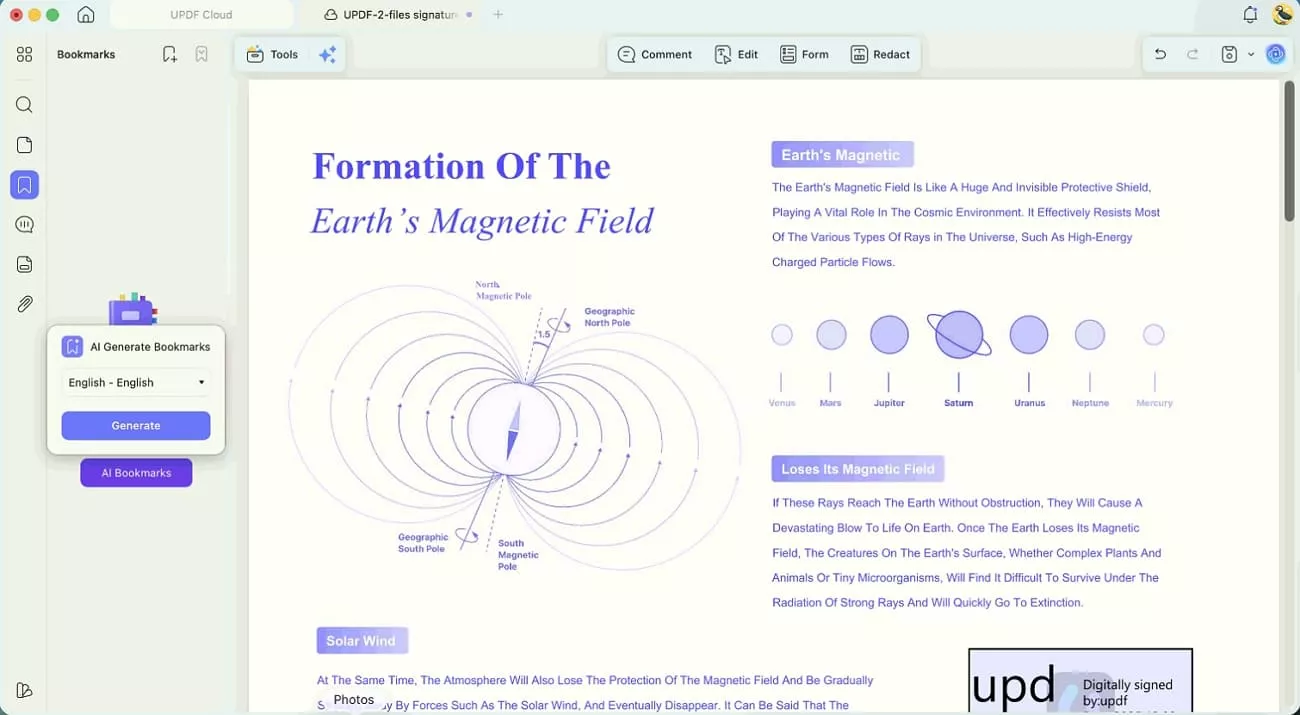Show the page thumbnails panel
Screen dimensions: 1300x715
(24, 144)
